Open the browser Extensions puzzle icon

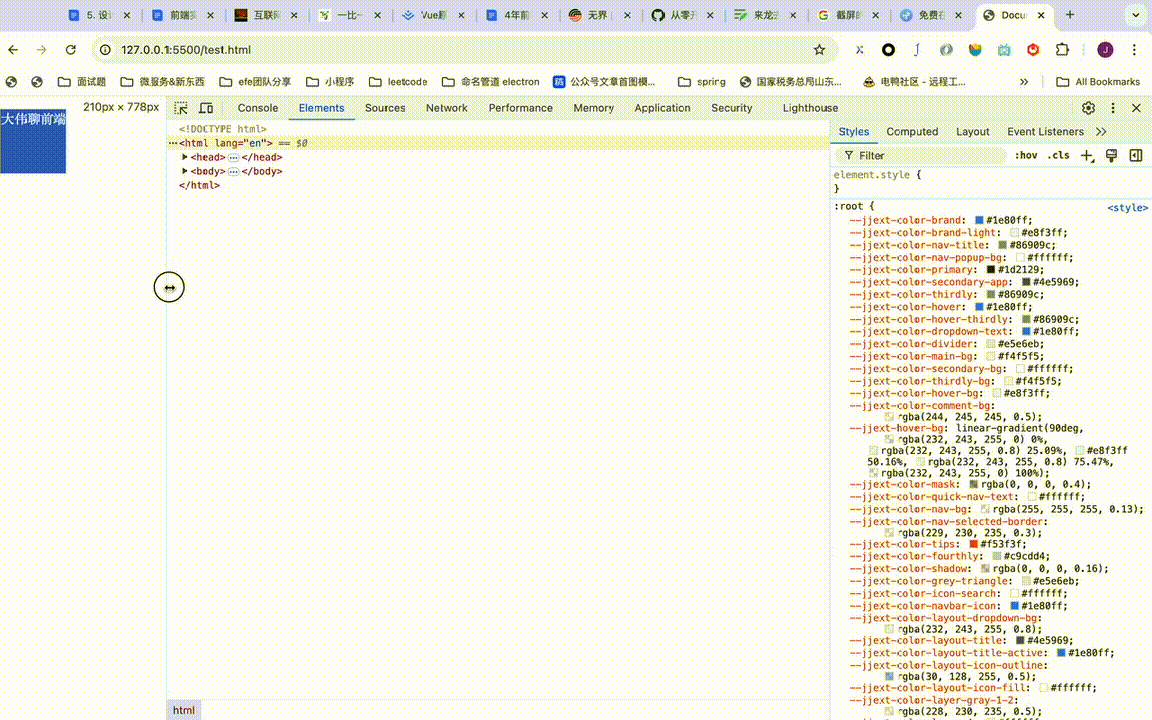click(x=1062, y=50)
